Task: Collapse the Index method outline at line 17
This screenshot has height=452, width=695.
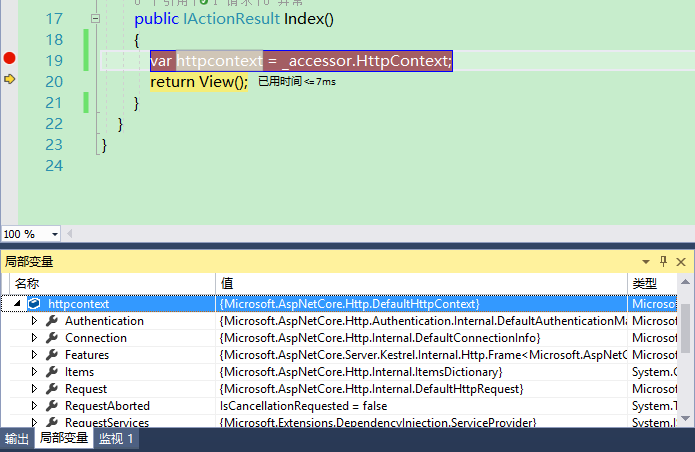Action: (x=95, y=19)
